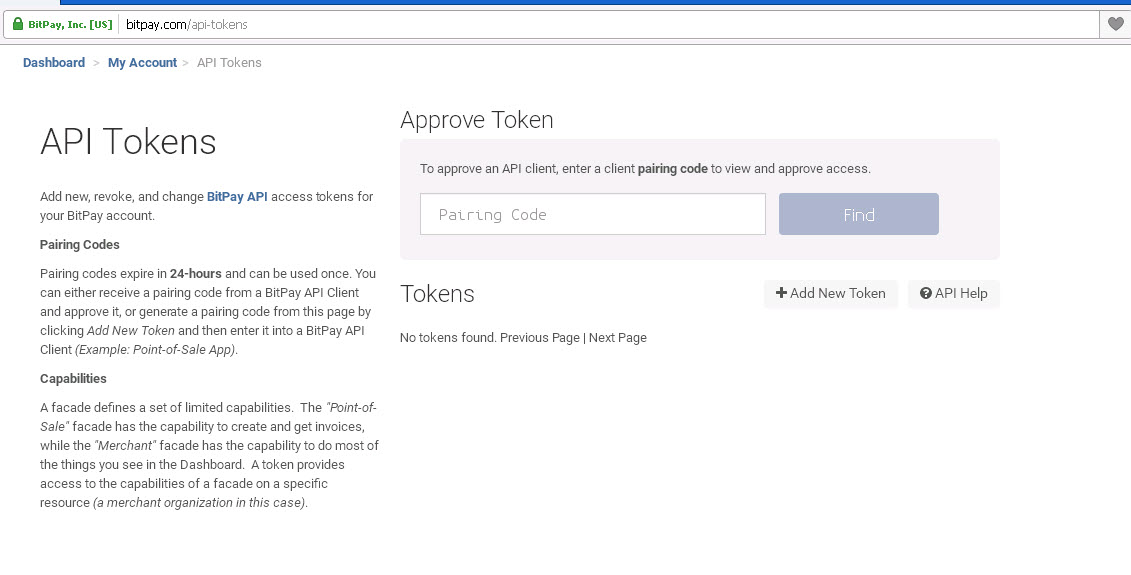1131x575 pixels.
Task: Click the Tokens section heading
Action: (437, 294)
